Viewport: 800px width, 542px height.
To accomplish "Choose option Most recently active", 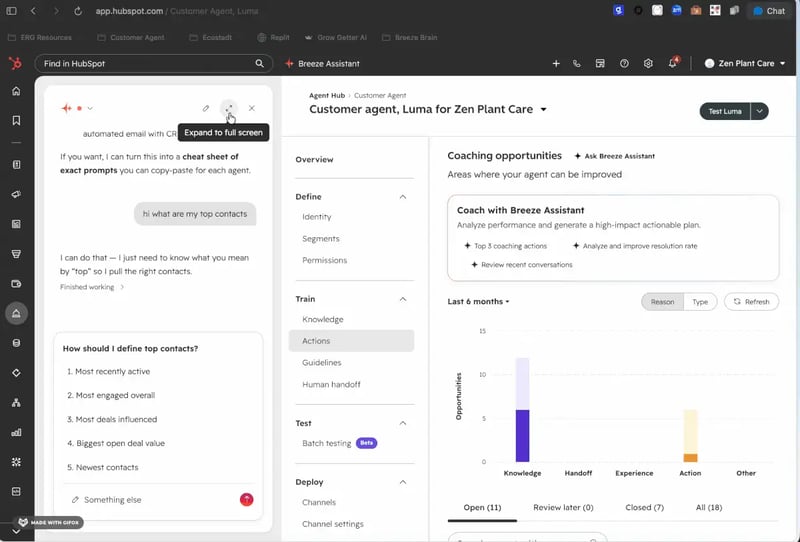I will [x=108, y=372].
